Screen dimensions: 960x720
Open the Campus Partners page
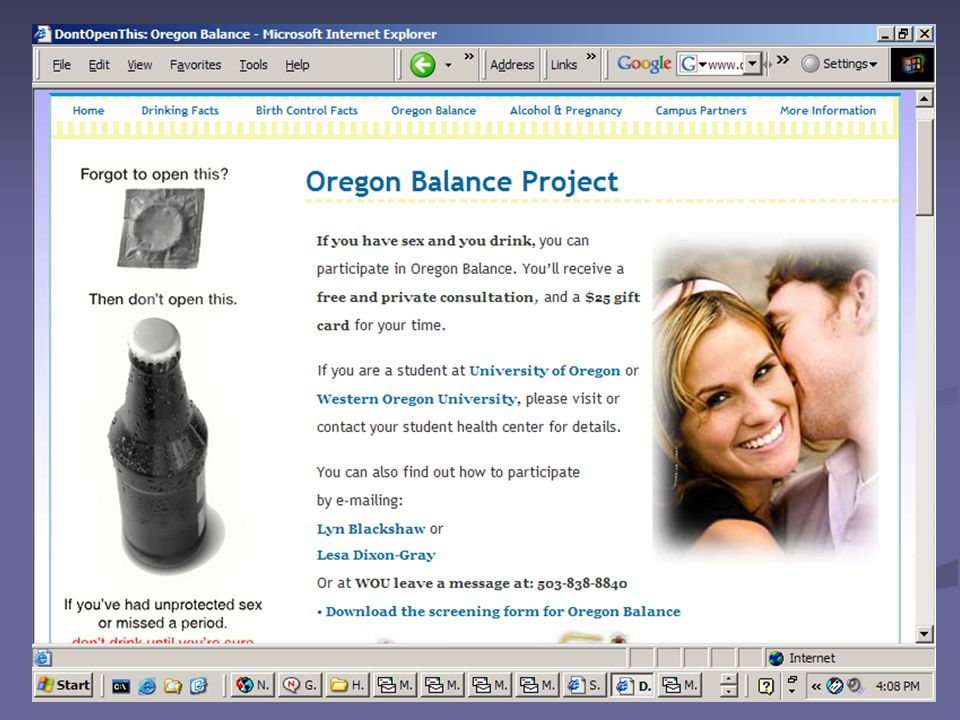(701, 111)
